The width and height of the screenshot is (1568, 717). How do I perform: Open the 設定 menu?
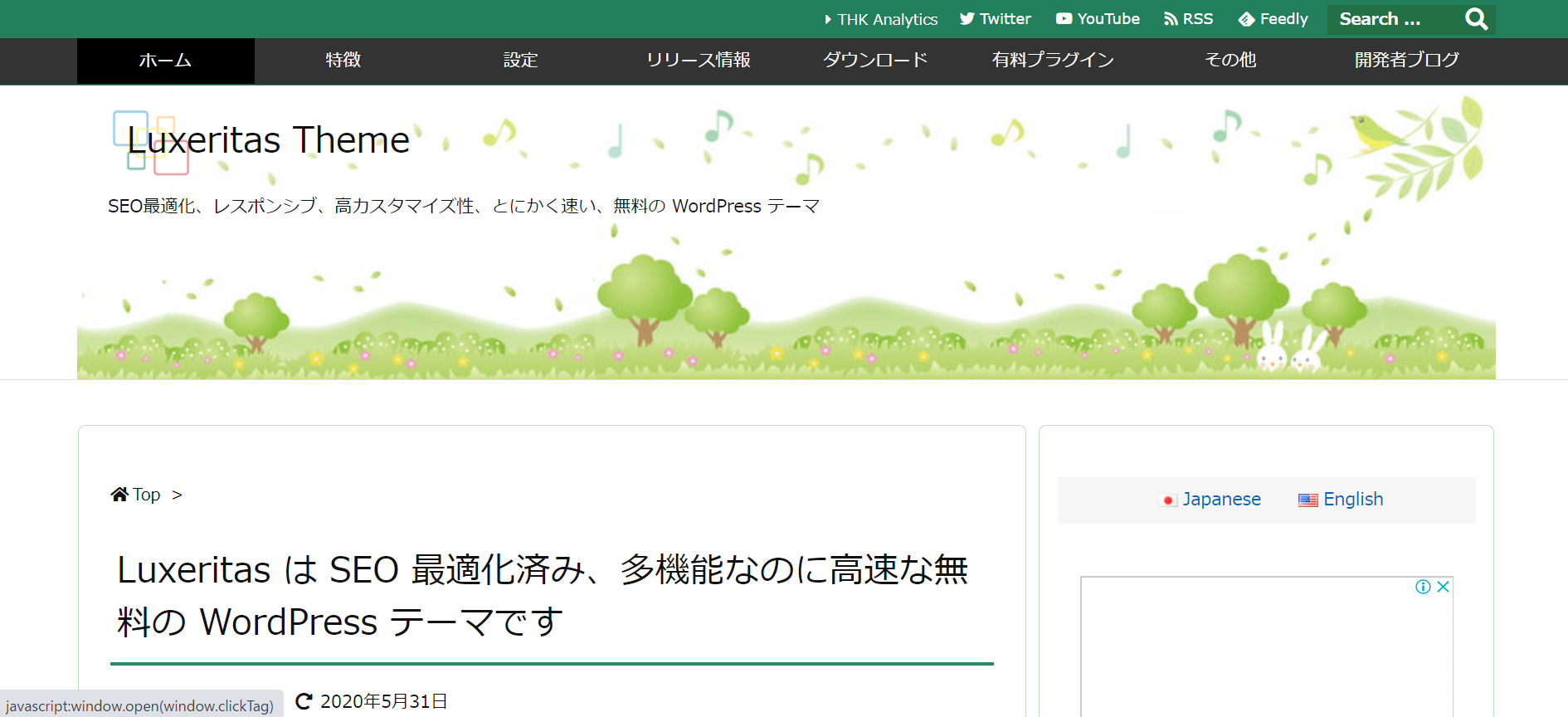(520, 61)
